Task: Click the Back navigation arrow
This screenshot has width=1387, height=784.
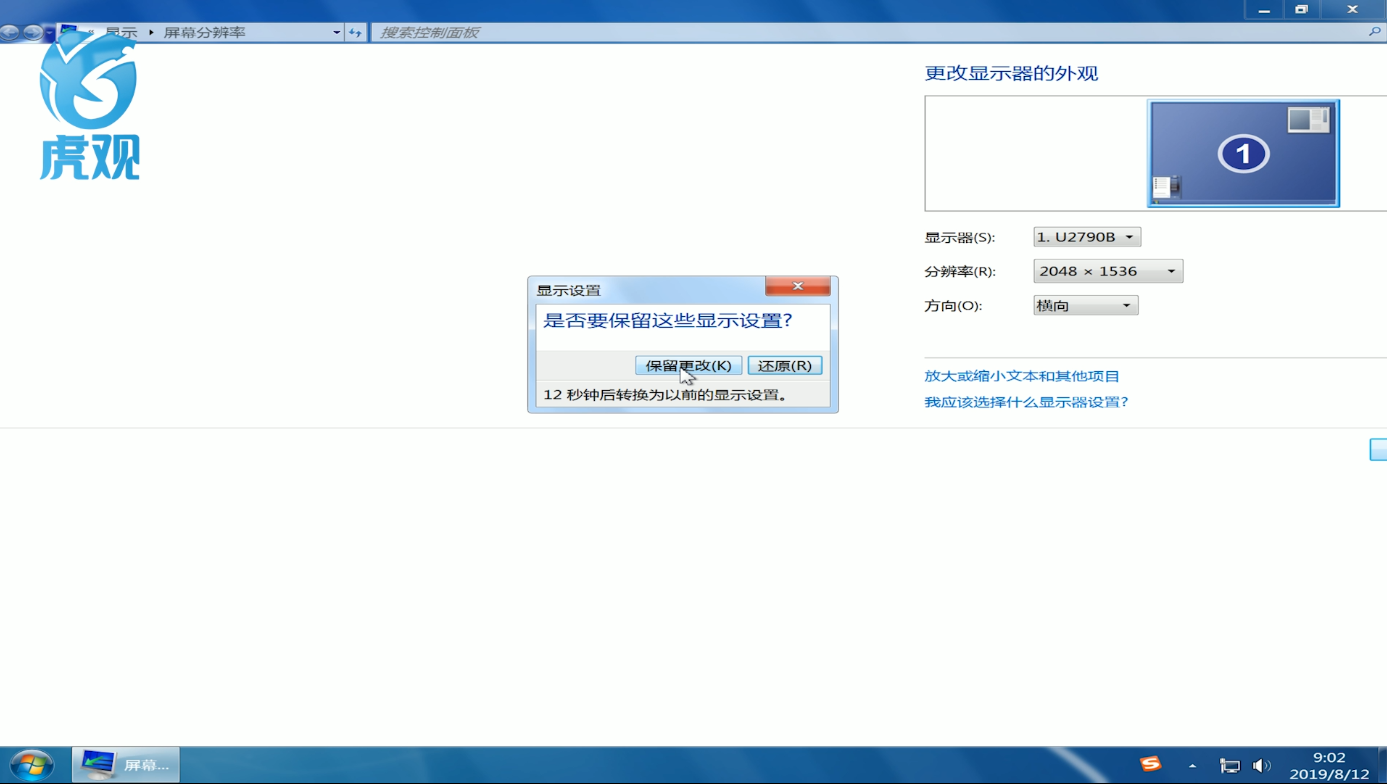Action: (10, 32)
